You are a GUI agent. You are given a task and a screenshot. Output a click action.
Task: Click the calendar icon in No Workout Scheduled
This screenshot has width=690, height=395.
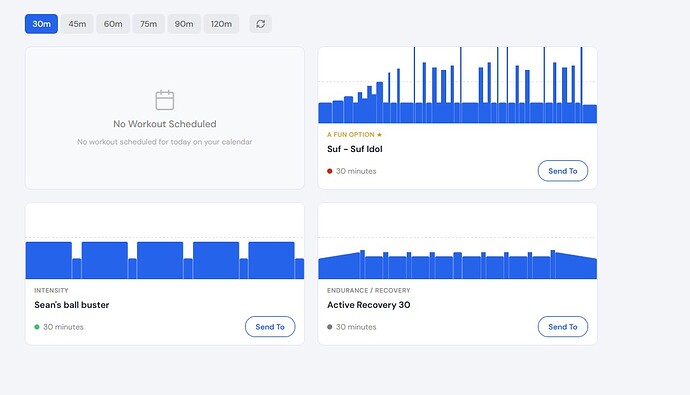click(x=165, y=100)
